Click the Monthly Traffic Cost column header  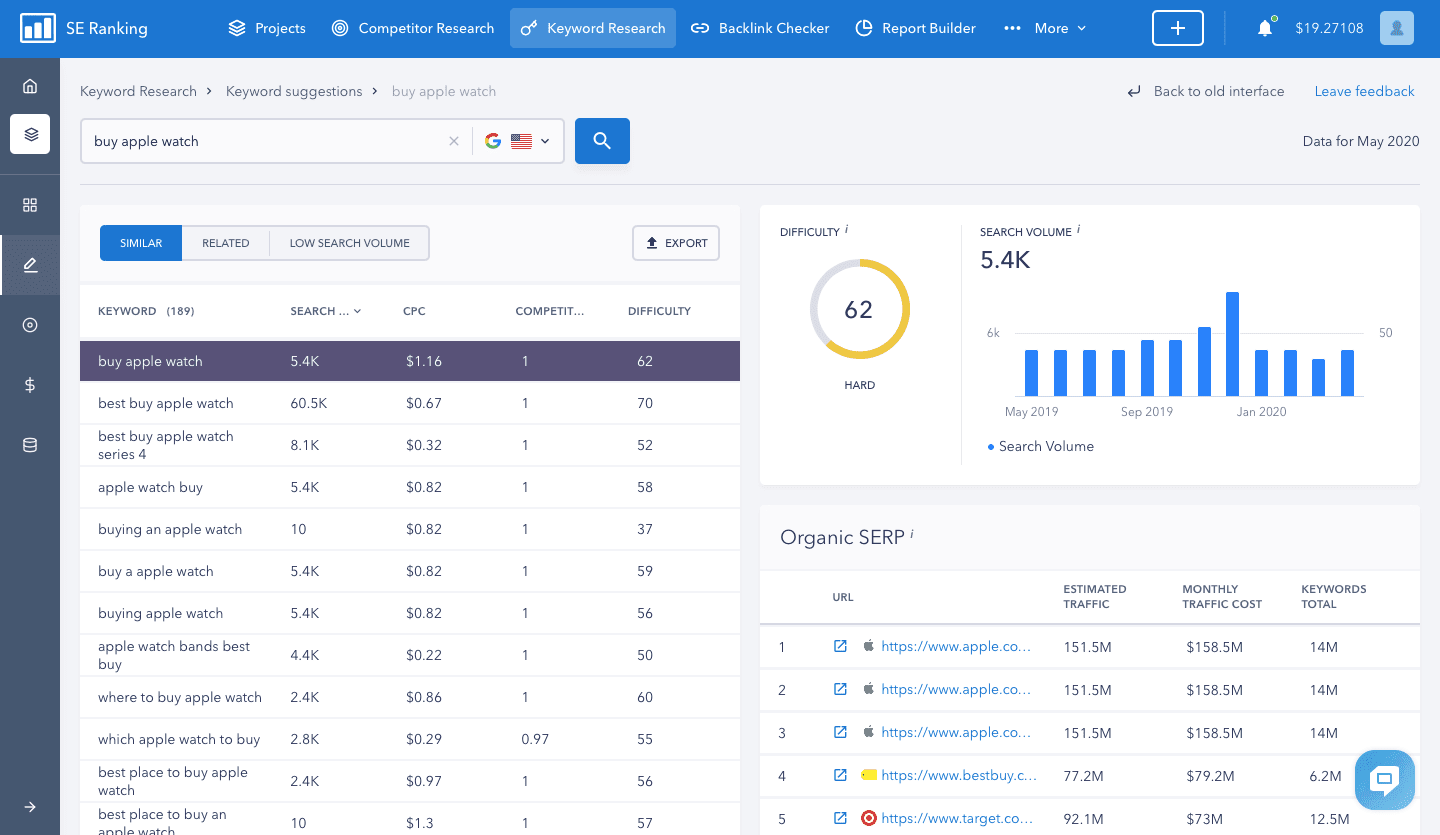(x=1222, y=596)
